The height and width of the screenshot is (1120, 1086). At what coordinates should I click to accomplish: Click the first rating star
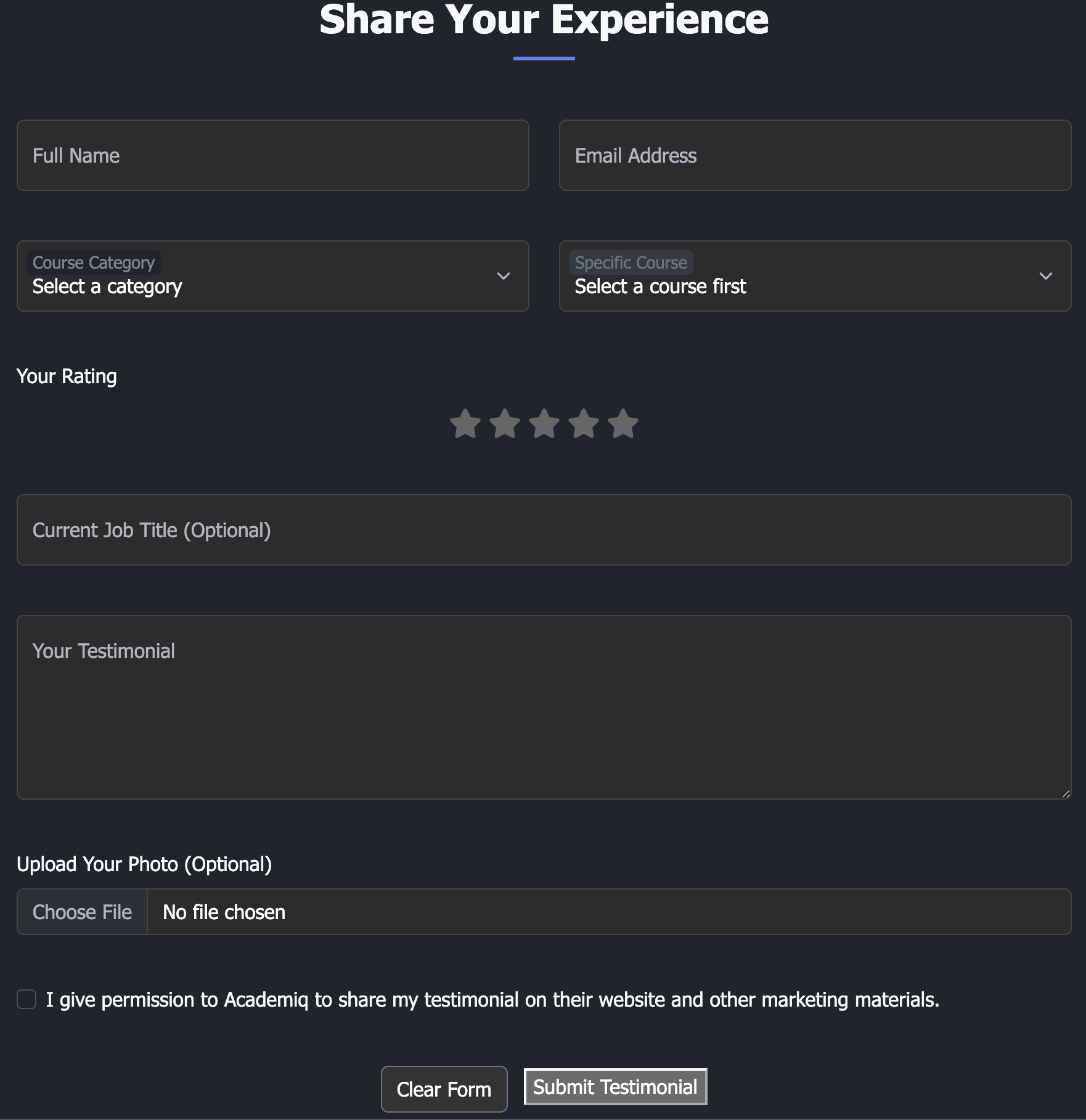click(465, 424)
